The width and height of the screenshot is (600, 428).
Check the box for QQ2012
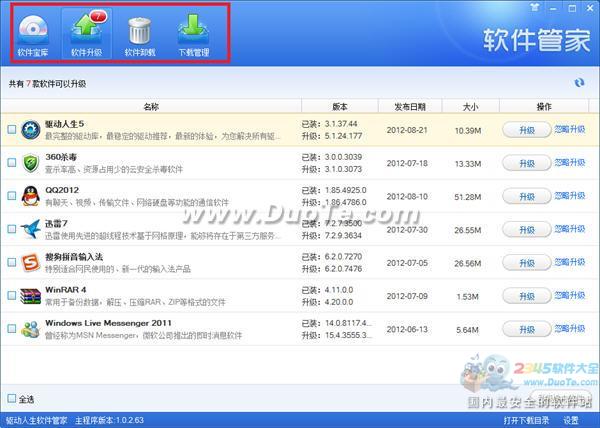coord(12,195)
